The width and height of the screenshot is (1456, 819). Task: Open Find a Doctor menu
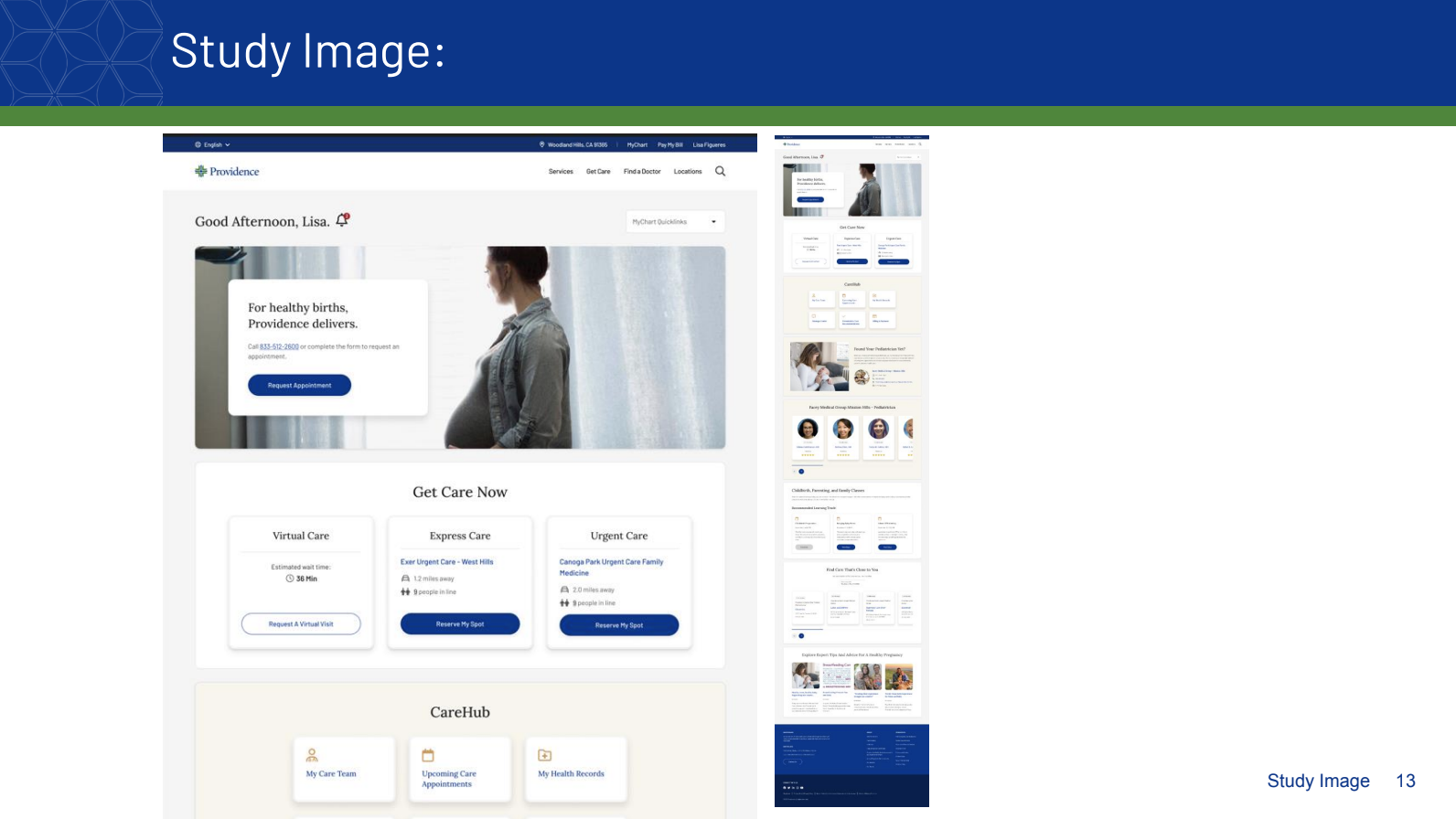point(642,172)
